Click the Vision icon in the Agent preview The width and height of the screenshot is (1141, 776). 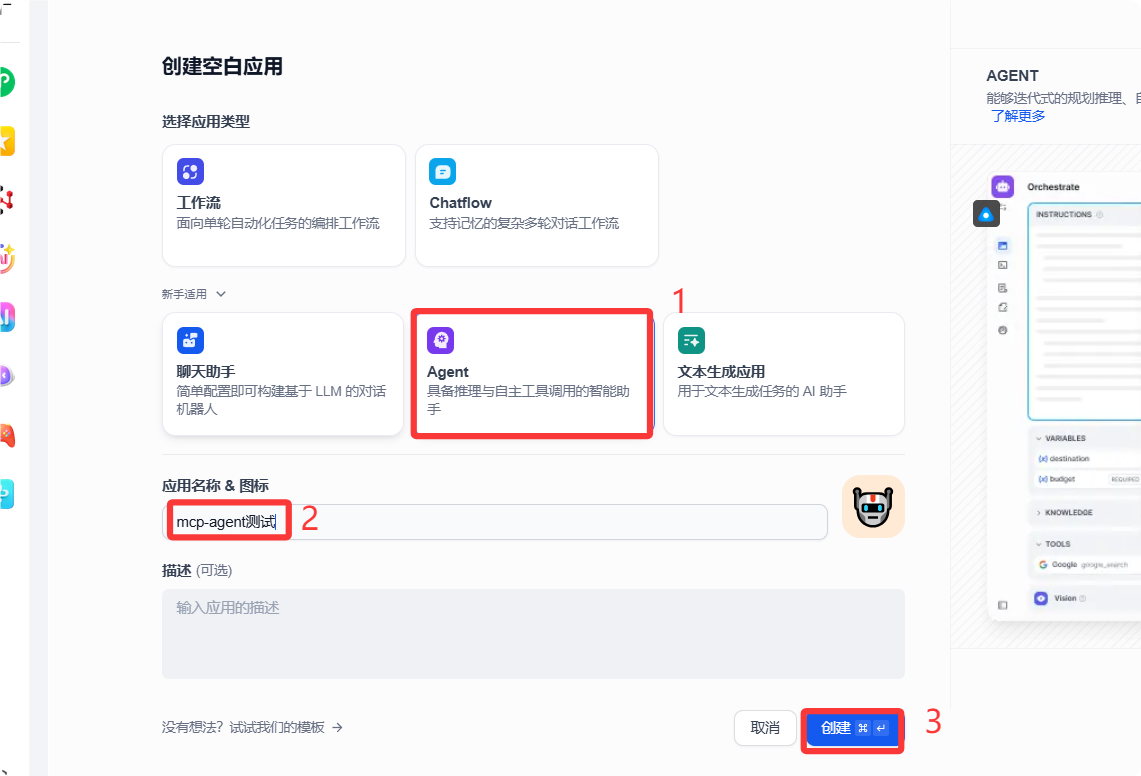coord(1041,597)
